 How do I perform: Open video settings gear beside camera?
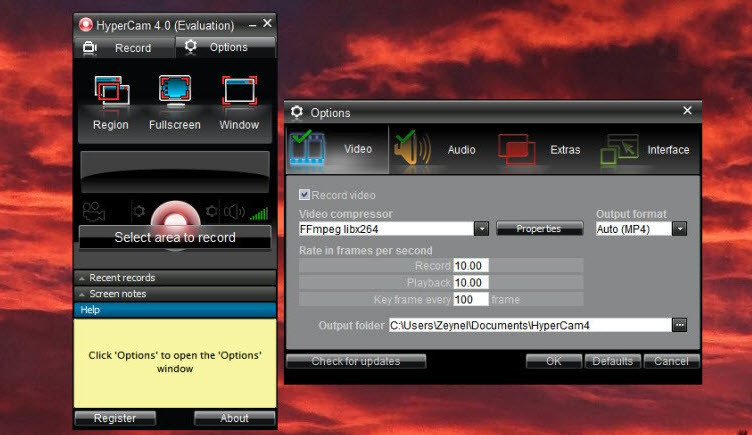[x=139, y=212]
